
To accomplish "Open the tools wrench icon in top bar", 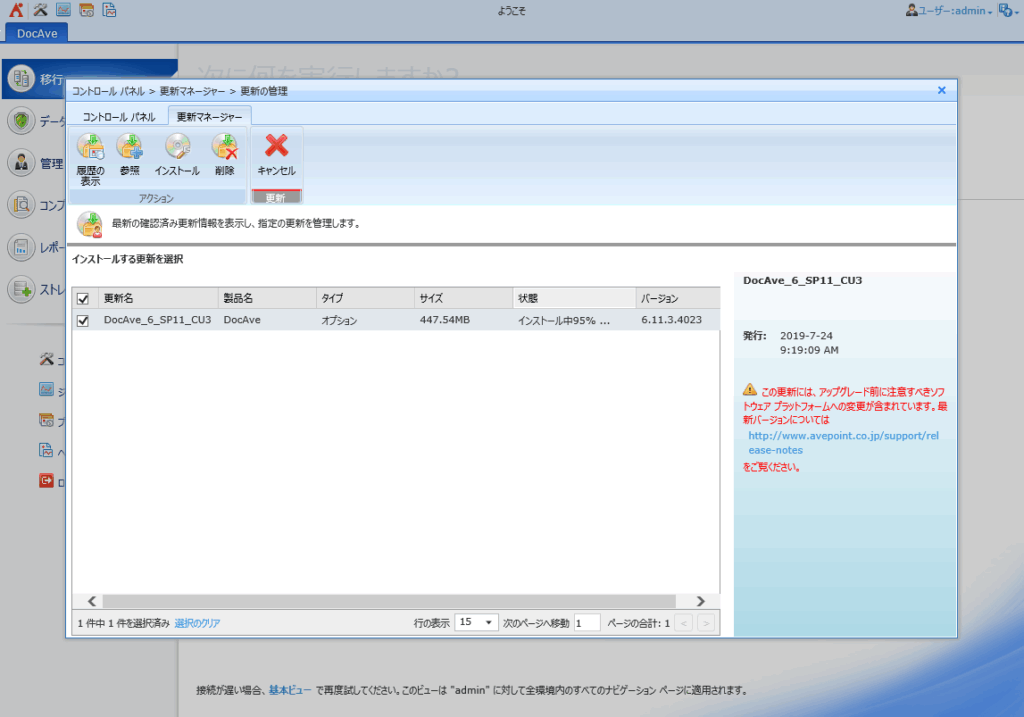I will (40, 10).
